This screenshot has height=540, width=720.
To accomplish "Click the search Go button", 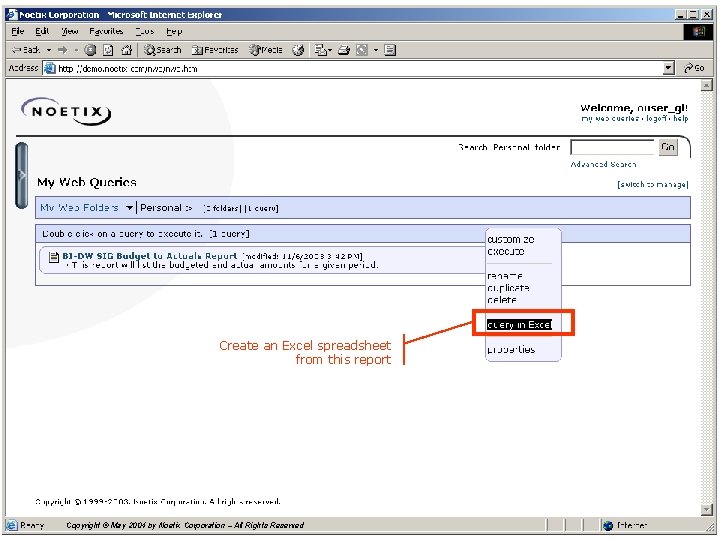I will [668, 147].
